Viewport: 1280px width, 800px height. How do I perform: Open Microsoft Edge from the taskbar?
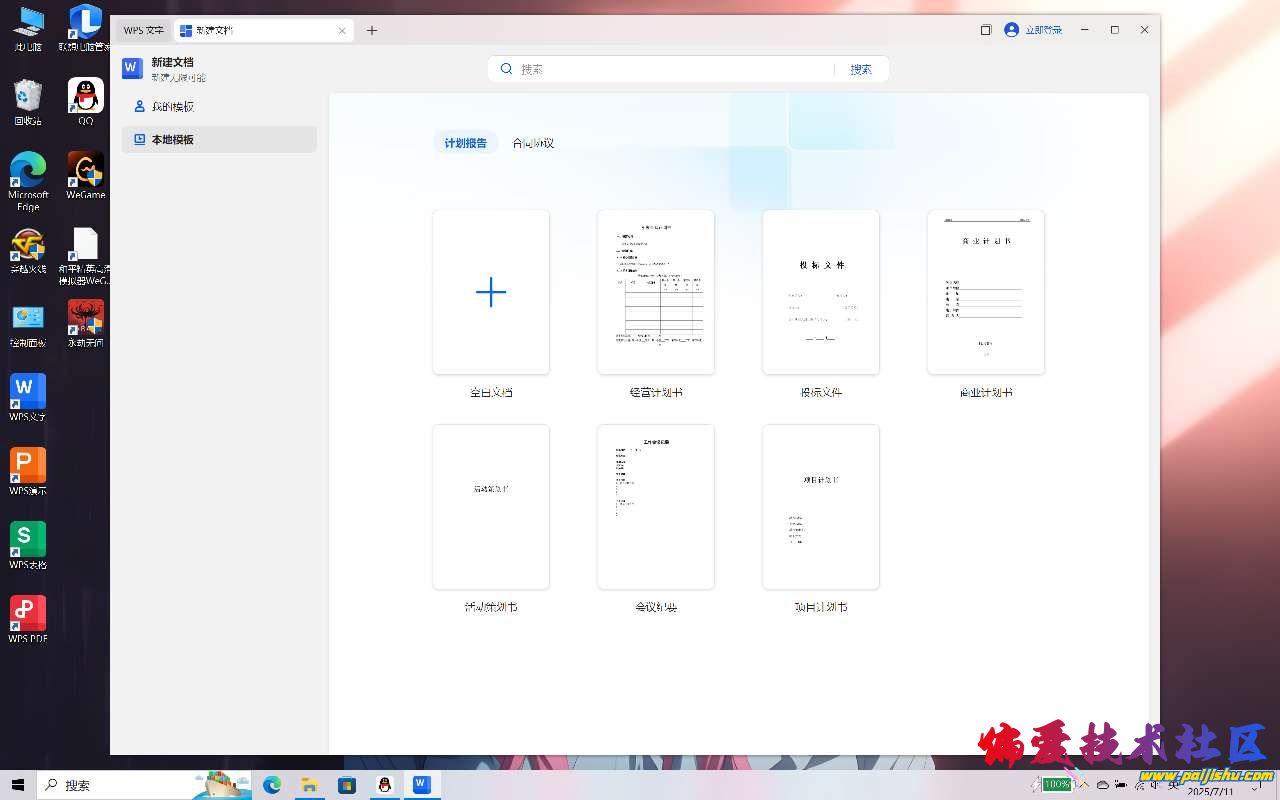click(x=272, y=785)
